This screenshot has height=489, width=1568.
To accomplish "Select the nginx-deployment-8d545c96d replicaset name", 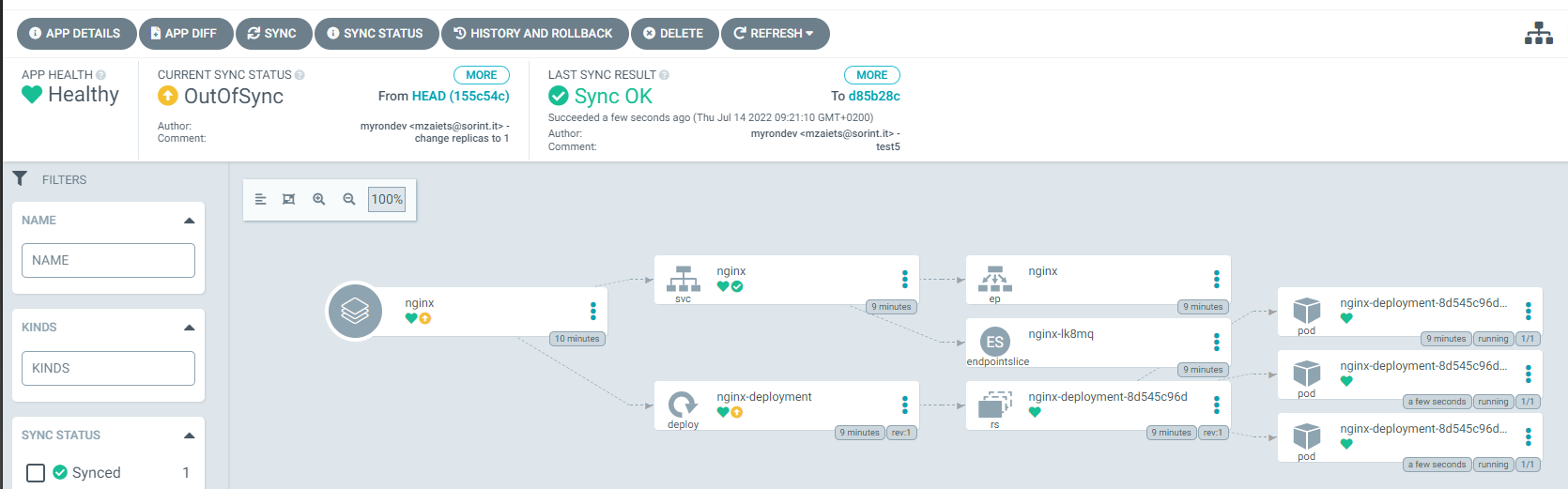I will coord(1108,397).
